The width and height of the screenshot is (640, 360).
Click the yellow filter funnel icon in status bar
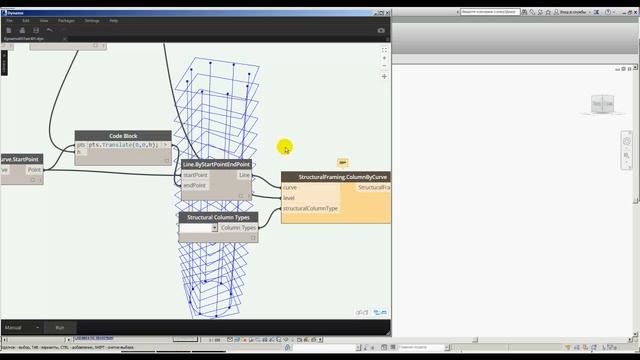(x=568, y=347)
